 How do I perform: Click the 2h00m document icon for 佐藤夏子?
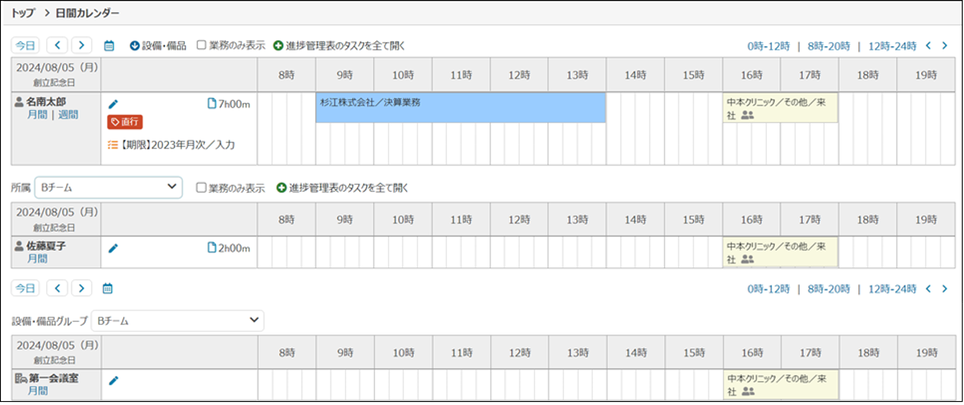coord(211,247)
